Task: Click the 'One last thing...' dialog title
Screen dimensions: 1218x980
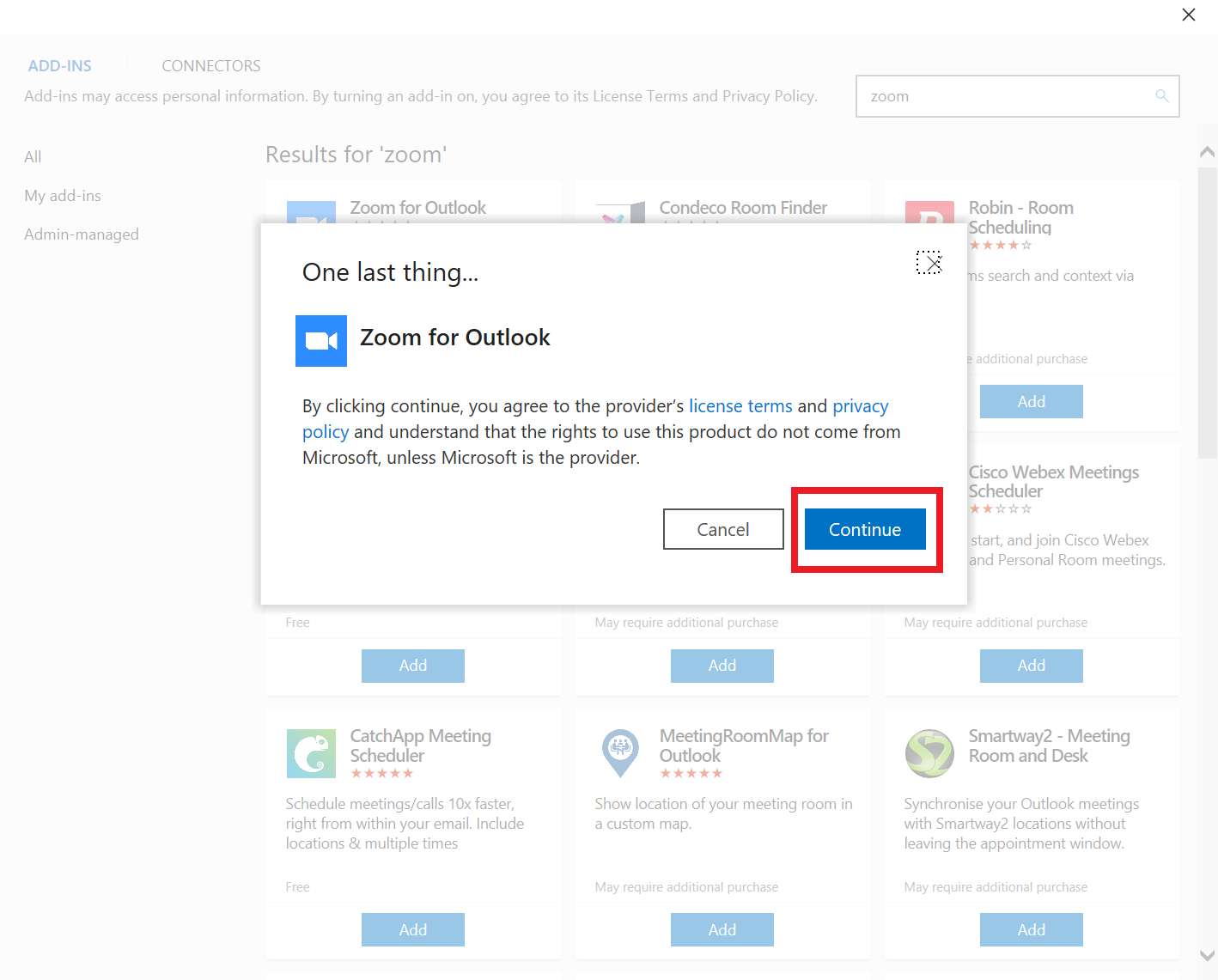Action: (390, 272)
